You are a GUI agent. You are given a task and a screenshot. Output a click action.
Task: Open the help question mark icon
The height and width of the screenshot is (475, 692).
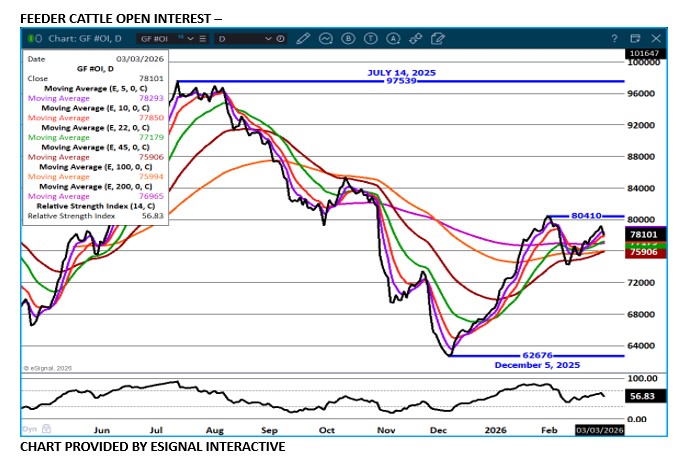point(614,38)
